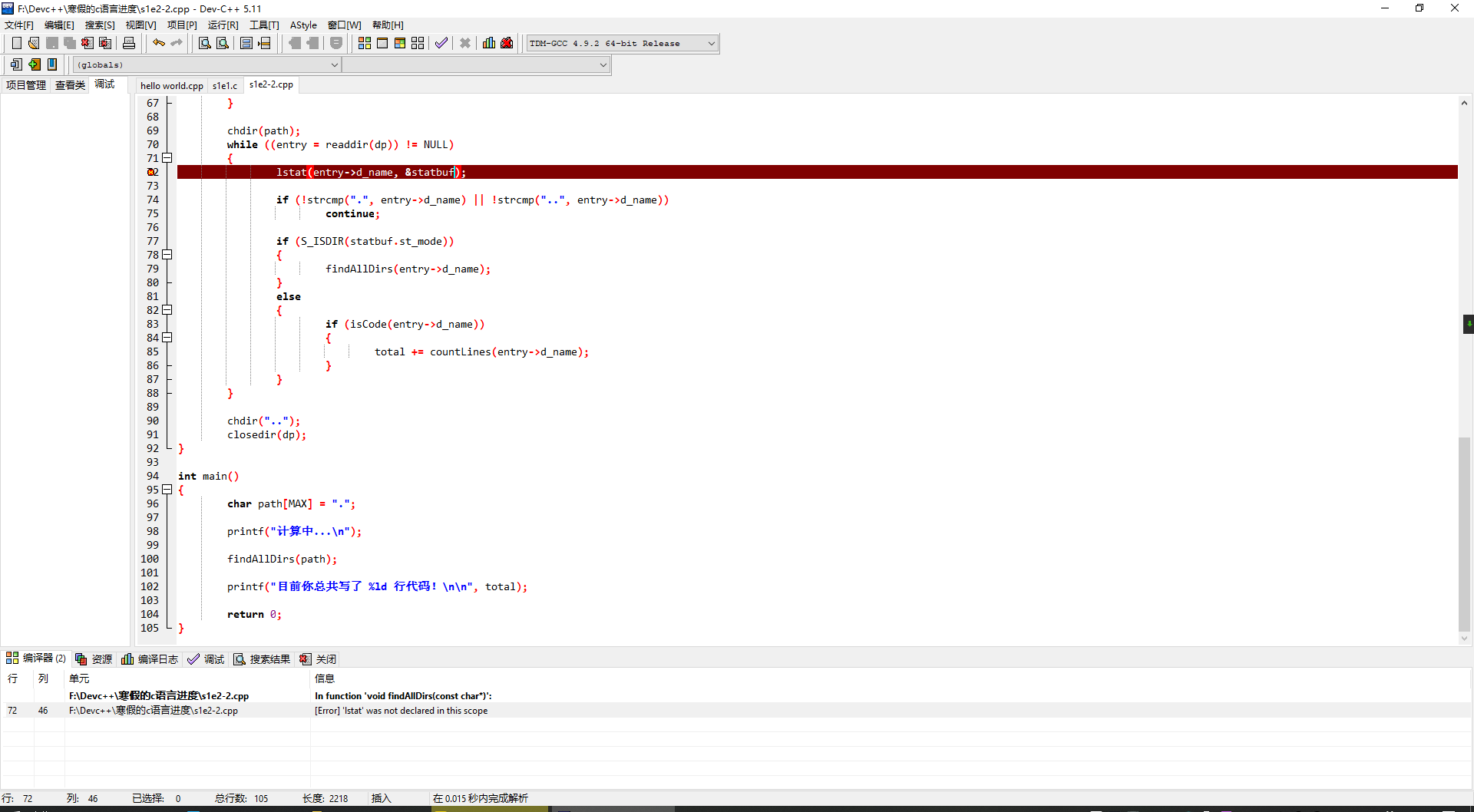Screen dimensions: 1474x812
Task: Open the 运行[R] menu
Action: tap(223, 25)
